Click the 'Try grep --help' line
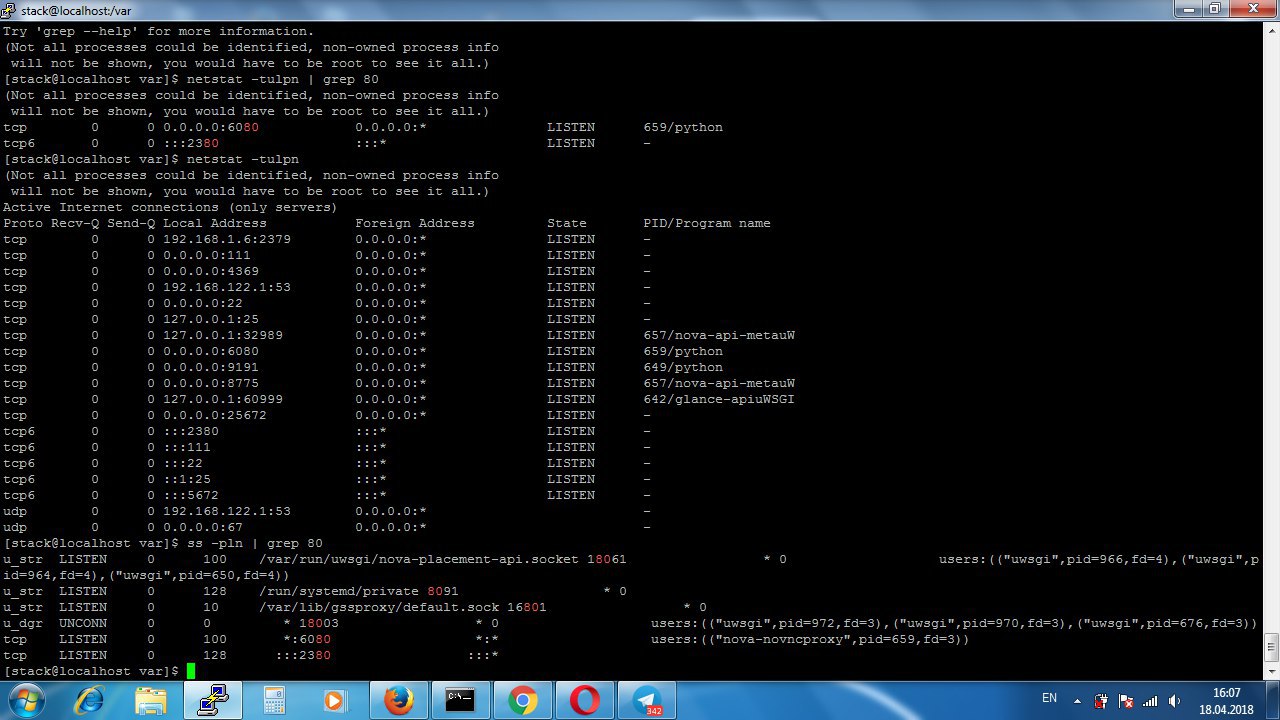1280x720 pixels. [x=158, y=32]
